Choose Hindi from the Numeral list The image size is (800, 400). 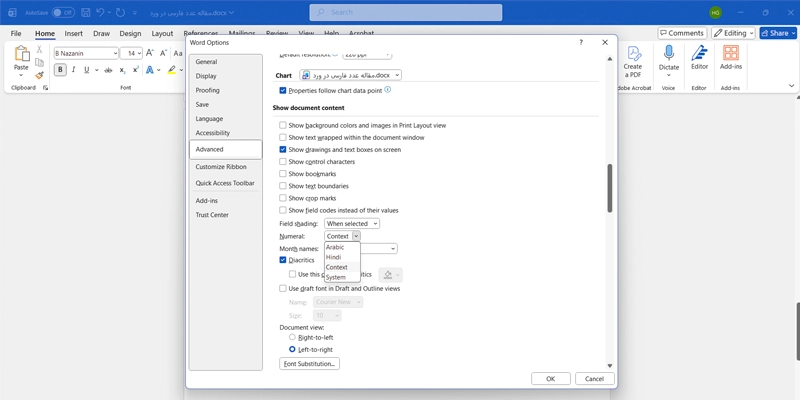[x=334, y=257]
